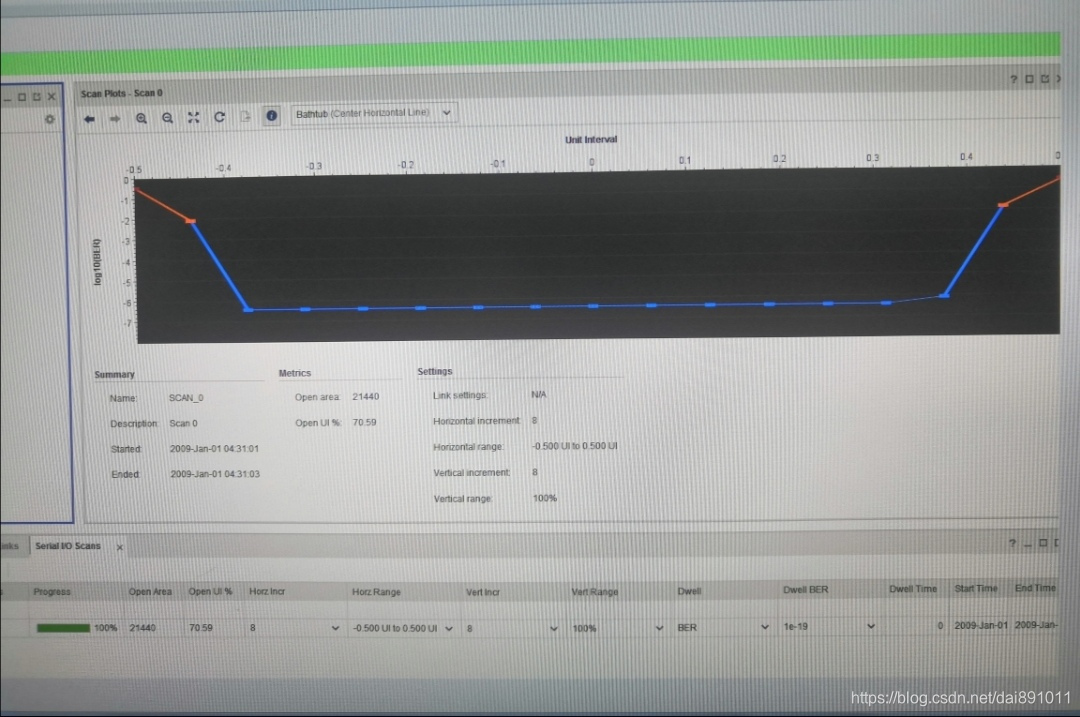Click the Link settings N/A value

click(539, 395)
